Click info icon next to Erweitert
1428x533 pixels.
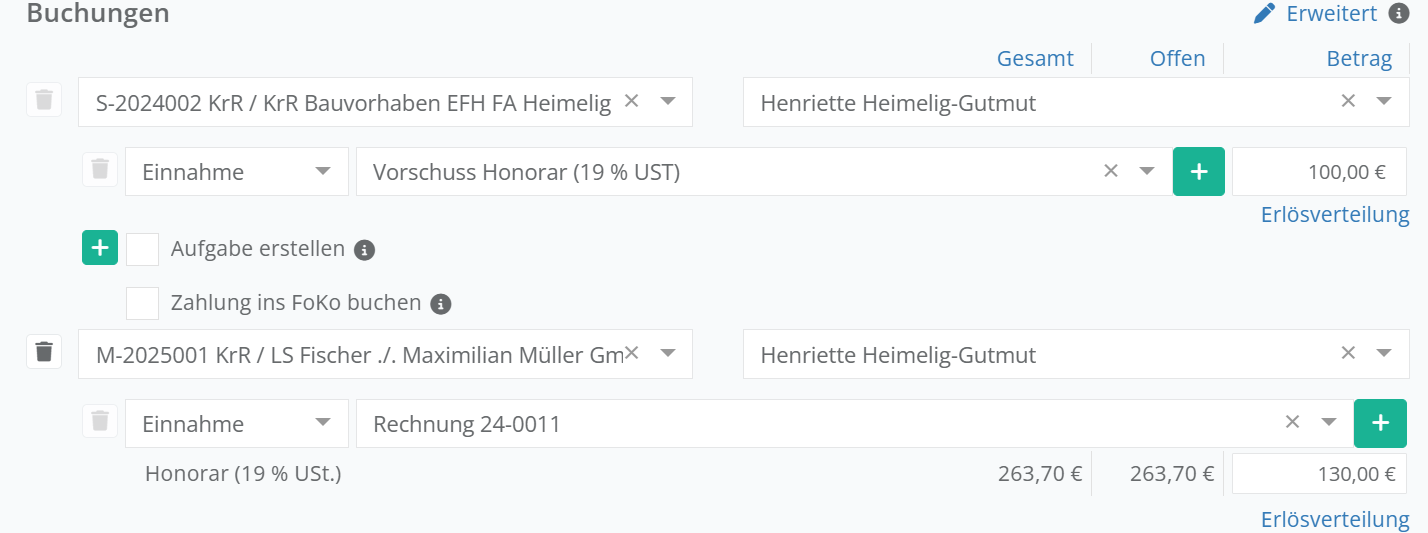point(1399,13)
